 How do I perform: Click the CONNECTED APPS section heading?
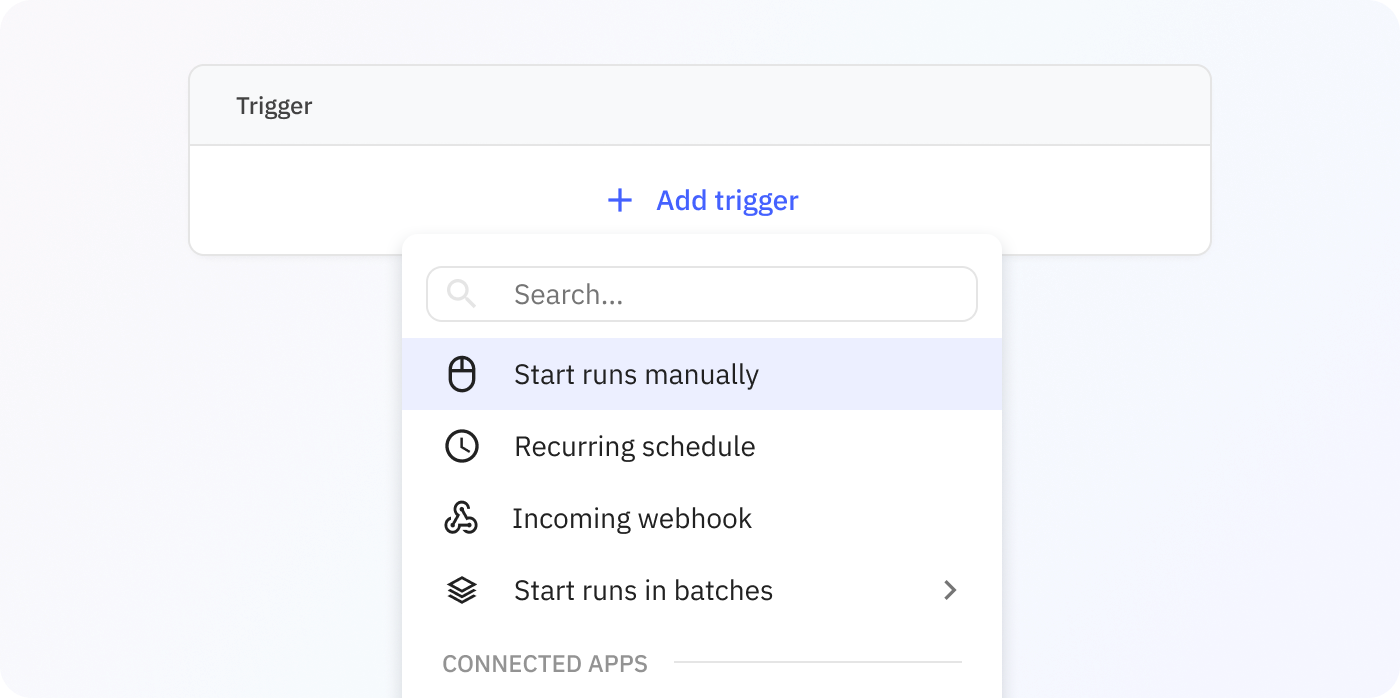click(x=545, y=663)
